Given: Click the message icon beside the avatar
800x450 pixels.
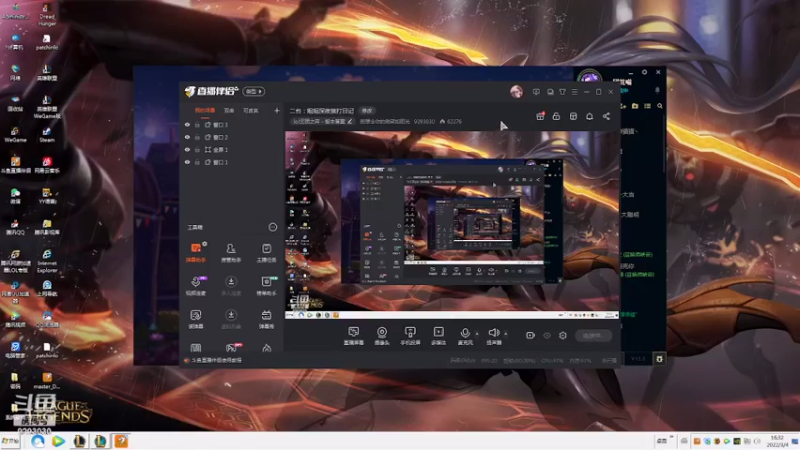Looking at the screenshot, I should click(536, 92).
